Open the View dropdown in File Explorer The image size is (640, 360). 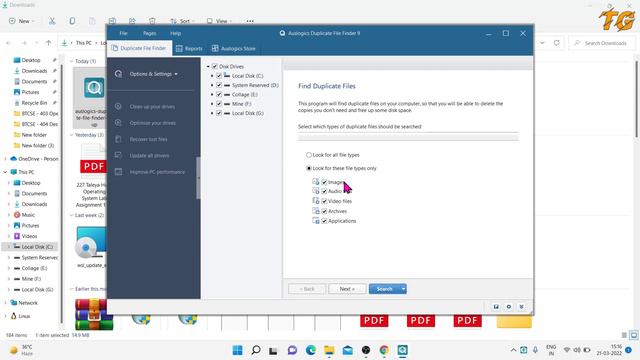click(219, 21)
